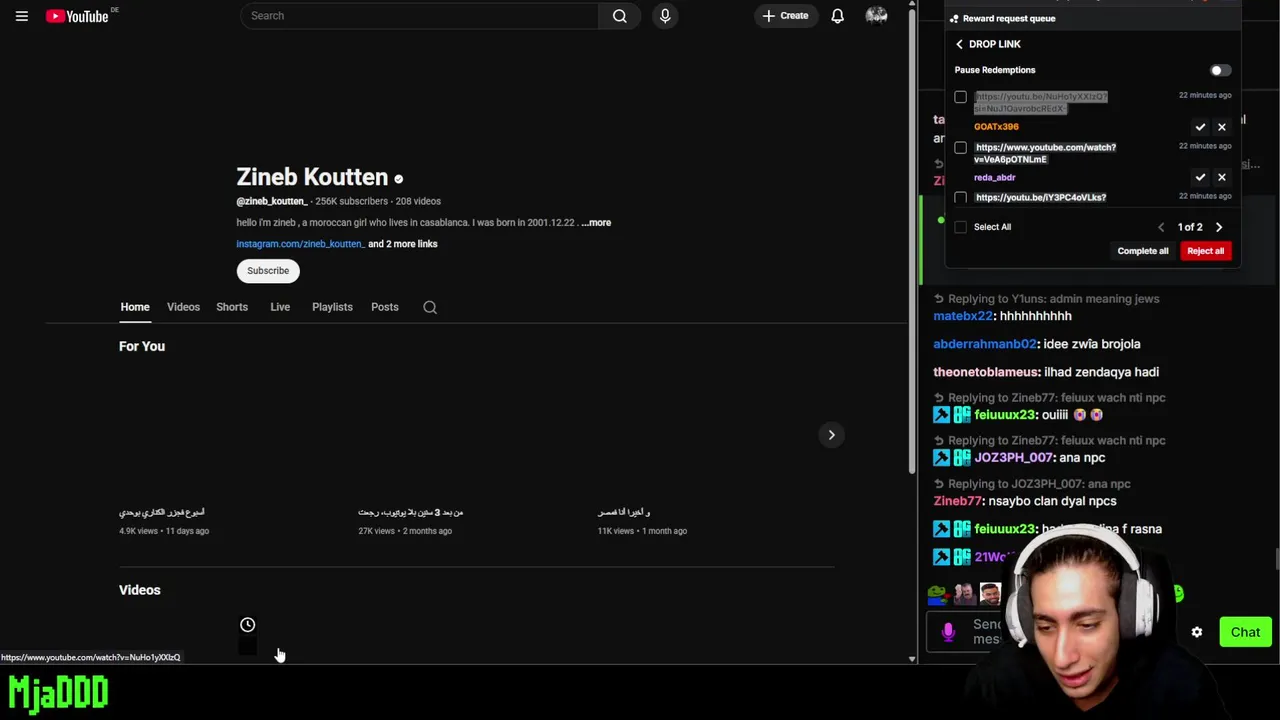Open the highlighted youtu.be/NuHo1yXXIzQ link

point(1040,102)
